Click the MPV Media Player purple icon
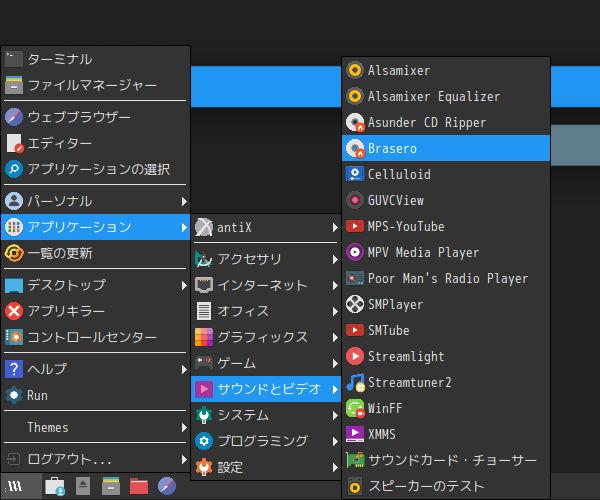Image resolution: width=600 pixels, height=500 pixels. coord(355,252)
